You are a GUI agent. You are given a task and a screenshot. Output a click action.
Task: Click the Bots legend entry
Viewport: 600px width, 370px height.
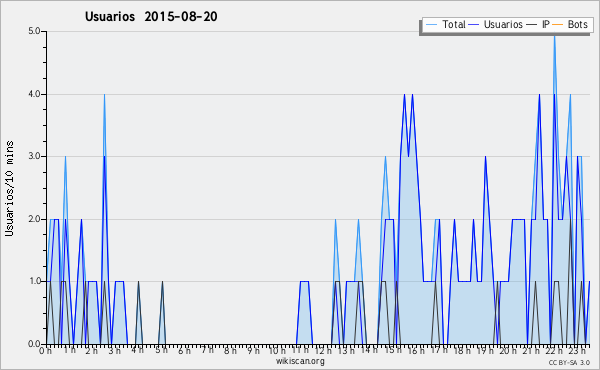click(x=570, y=24)
